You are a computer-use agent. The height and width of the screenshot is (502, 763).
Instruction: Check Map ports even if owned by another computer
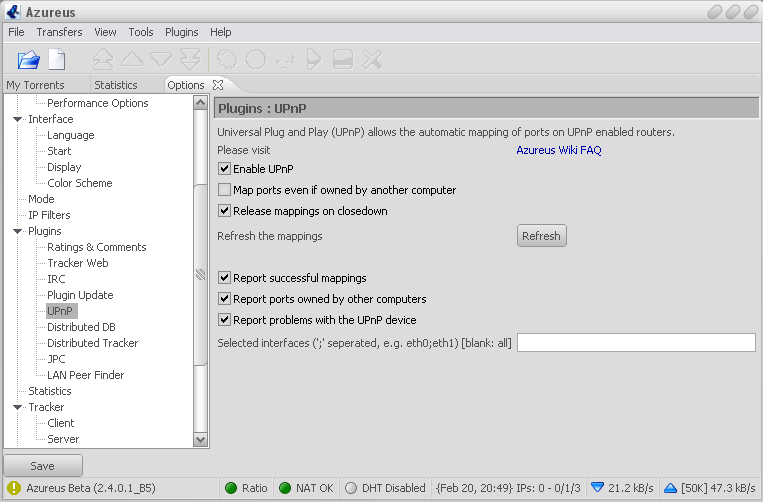[224, 190]
